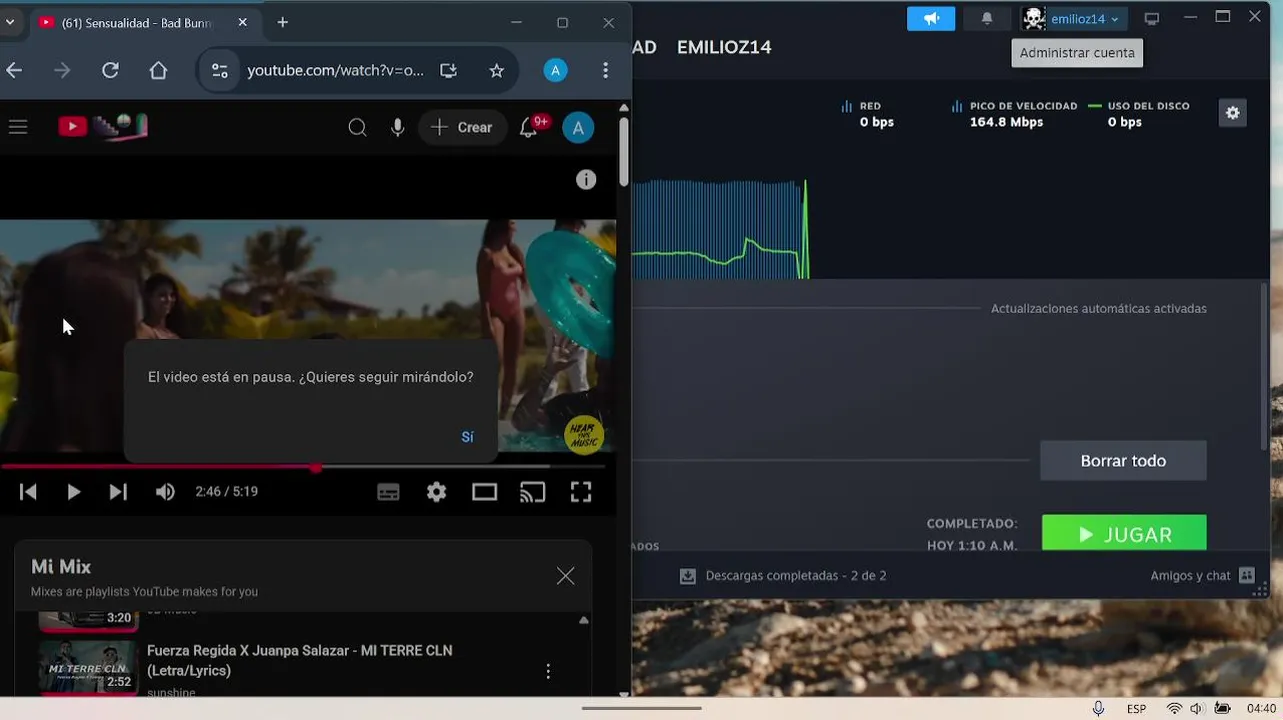This screenshot has height=720, width=1283.
Task: Skip to previous video
Action: (28, 491)
